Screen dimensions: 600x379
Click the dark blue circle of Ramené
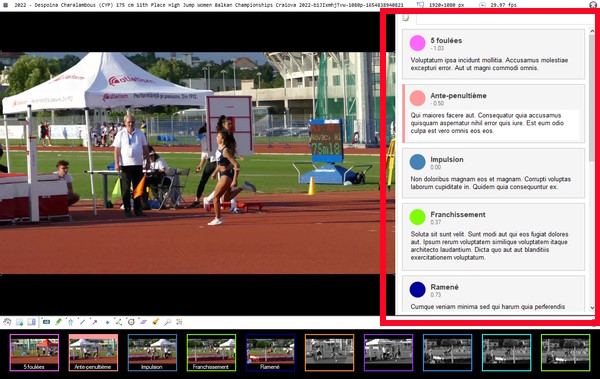[x=417, y=289]
